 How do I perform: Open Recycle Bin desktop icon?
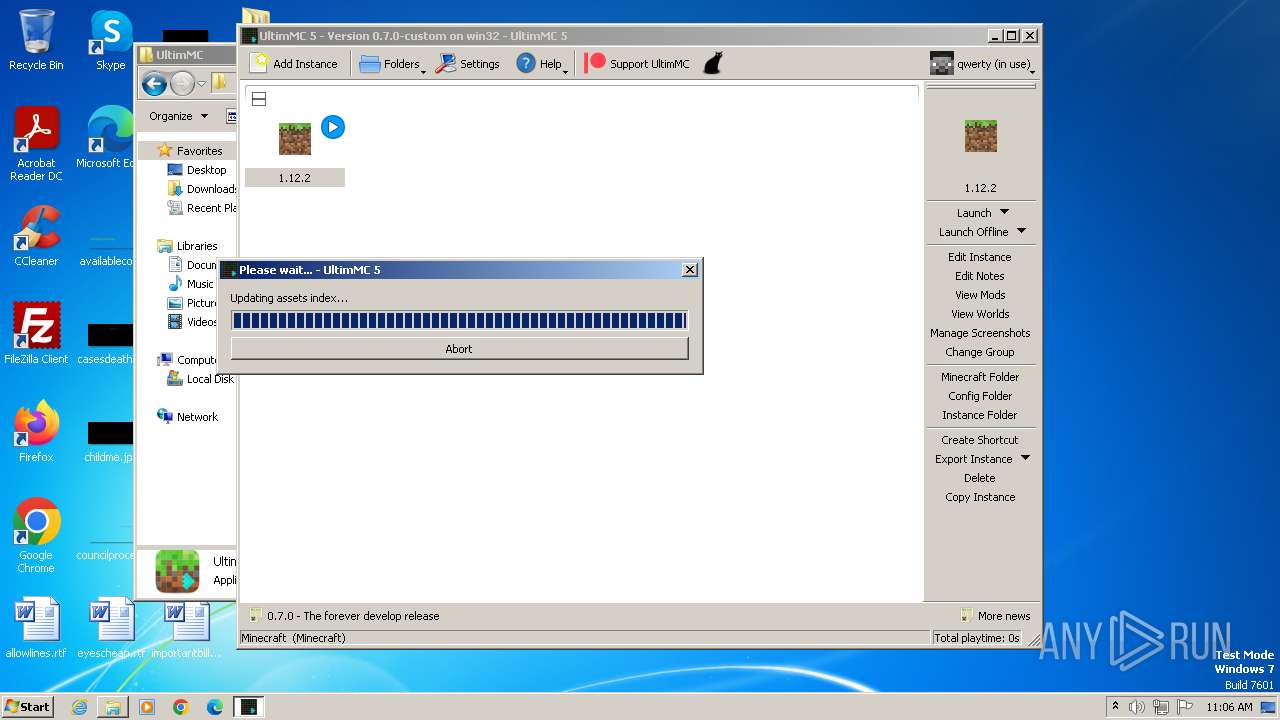(36, 40)
